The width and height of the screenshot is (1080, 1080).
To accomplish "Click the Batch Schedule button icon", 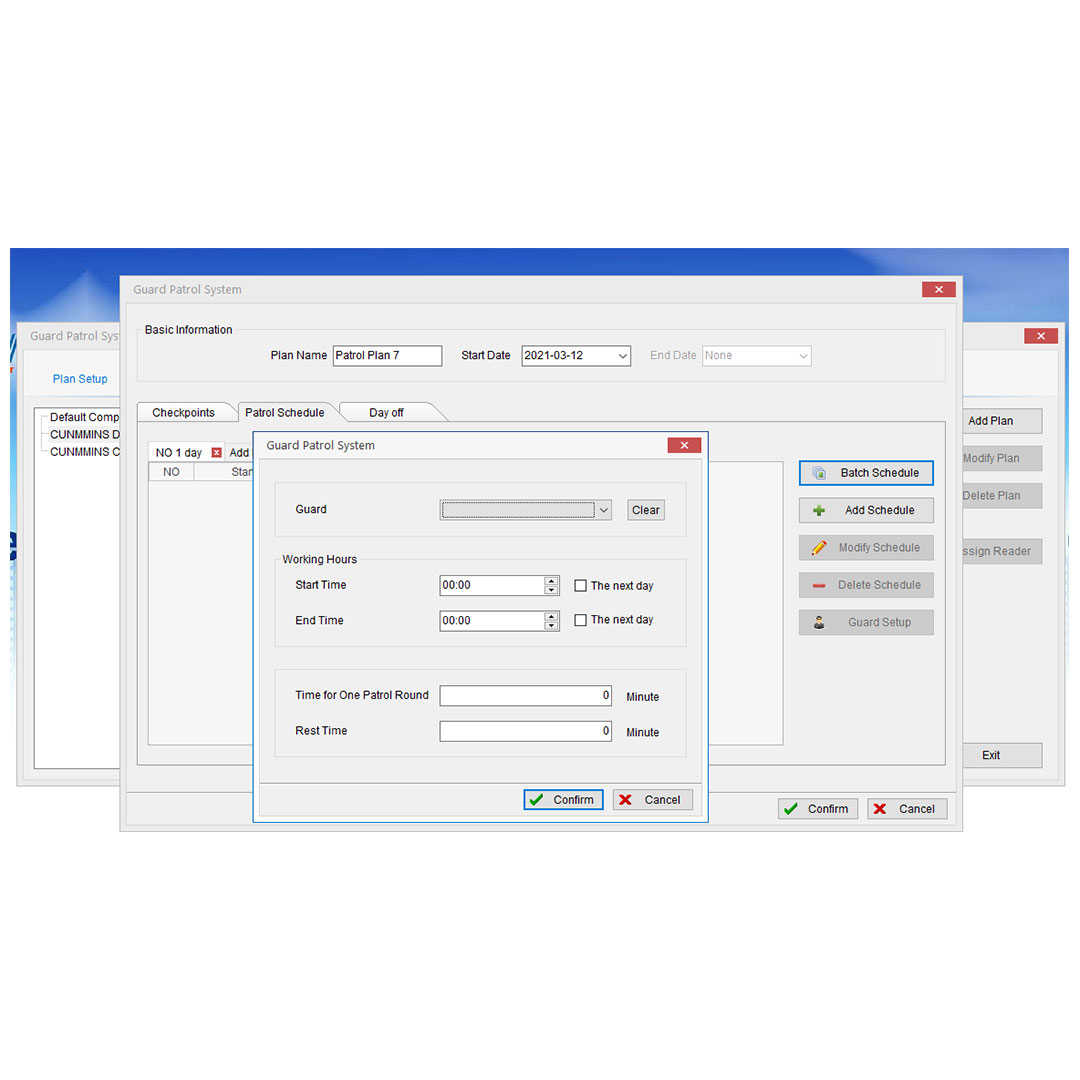I will [x=819, y=473].
